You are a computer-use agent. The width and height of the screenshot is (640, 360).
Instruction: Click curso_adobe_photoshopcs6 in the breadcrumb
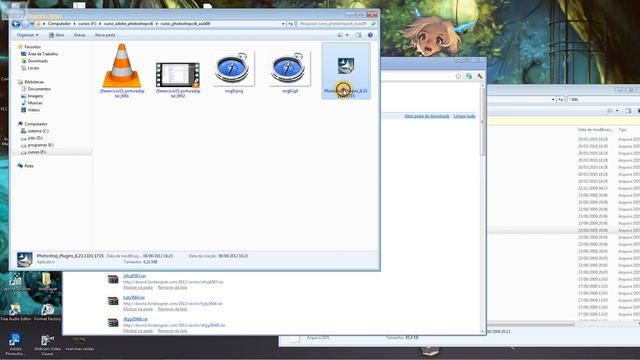pyautogui.click(x=129, y=24)
